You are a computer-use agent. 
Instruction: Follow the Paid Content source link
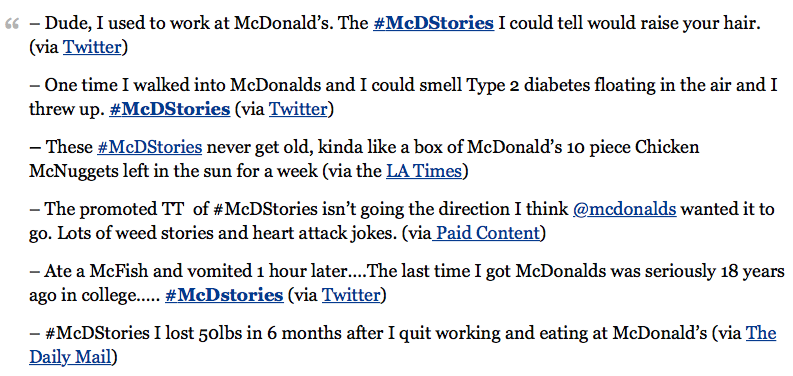pos(486,233)
